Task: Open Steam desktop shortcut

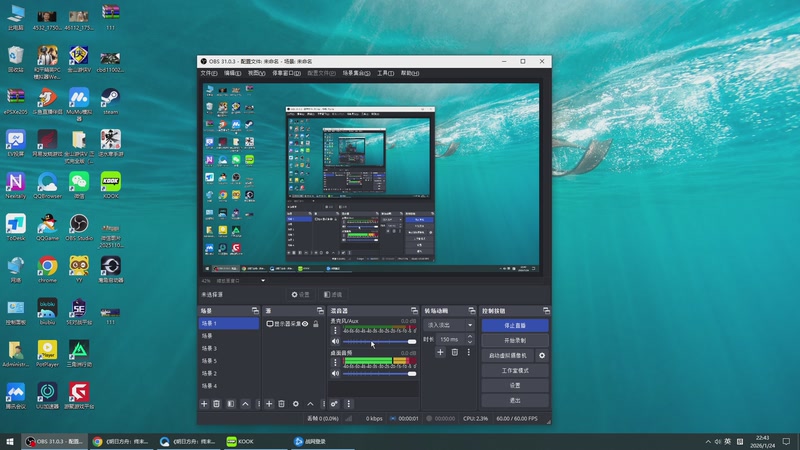Action: point(110,101)
